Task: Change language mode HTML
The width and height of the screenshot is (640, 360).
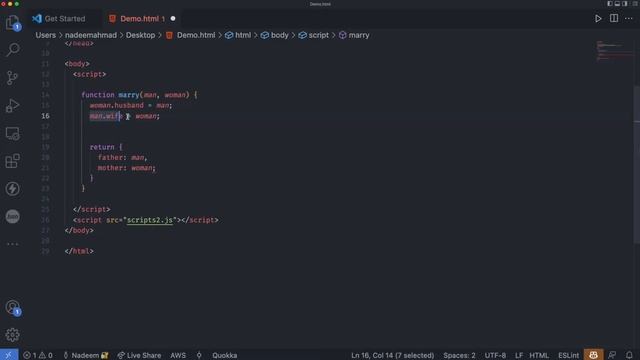Action: tap(539, 355)
